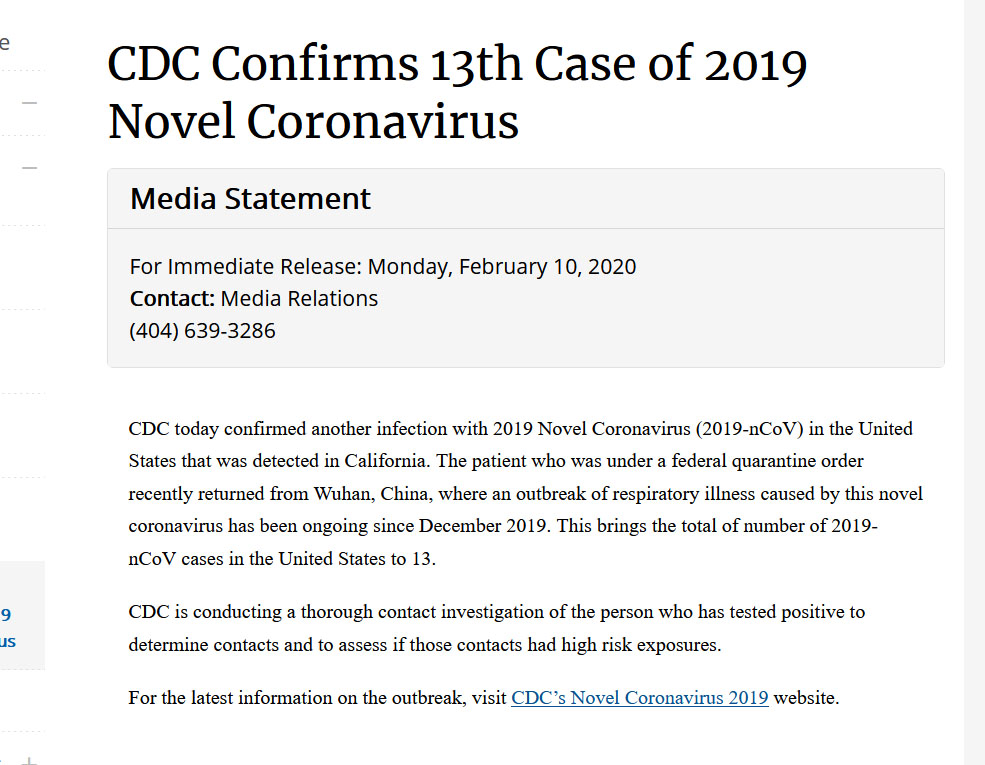The width and height of the screenshot is (985, 765).
Task: Click 'Contact: Media Relations' text
Action: (254, 298)
